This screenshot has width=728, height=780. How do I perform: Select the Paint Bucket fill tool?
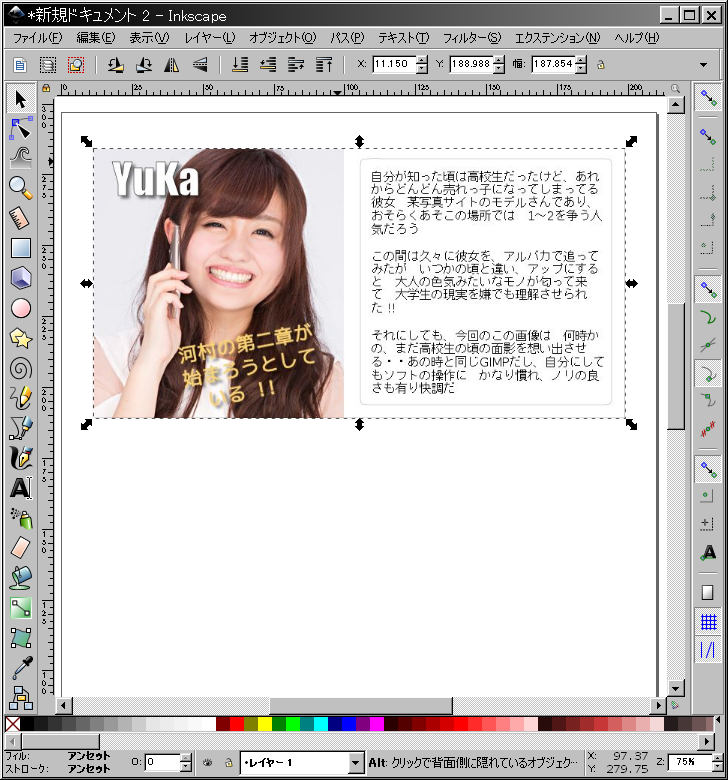point(21,578)
